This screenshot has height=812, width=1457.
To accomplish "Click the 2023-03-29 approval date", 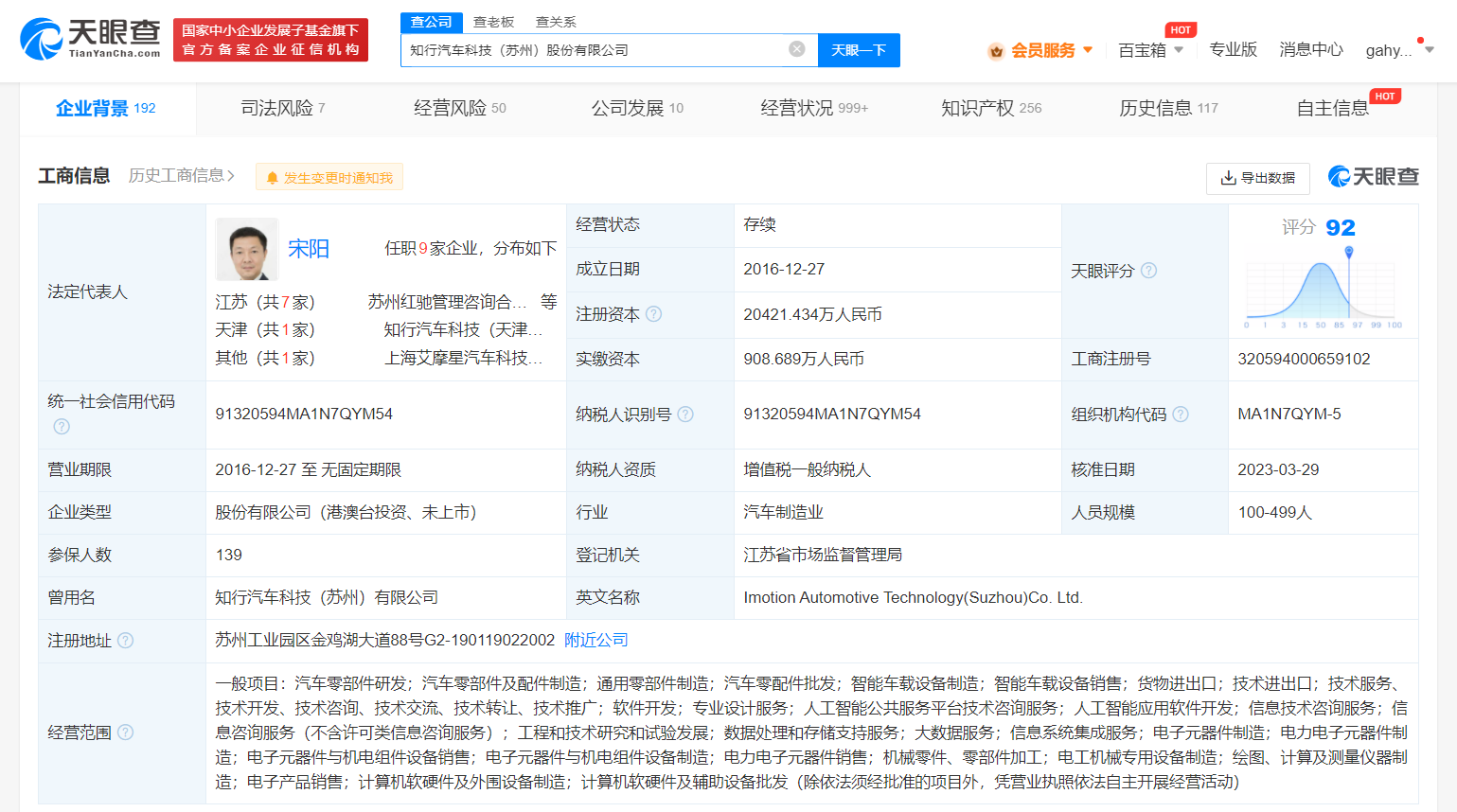I will pos(1278,469).
